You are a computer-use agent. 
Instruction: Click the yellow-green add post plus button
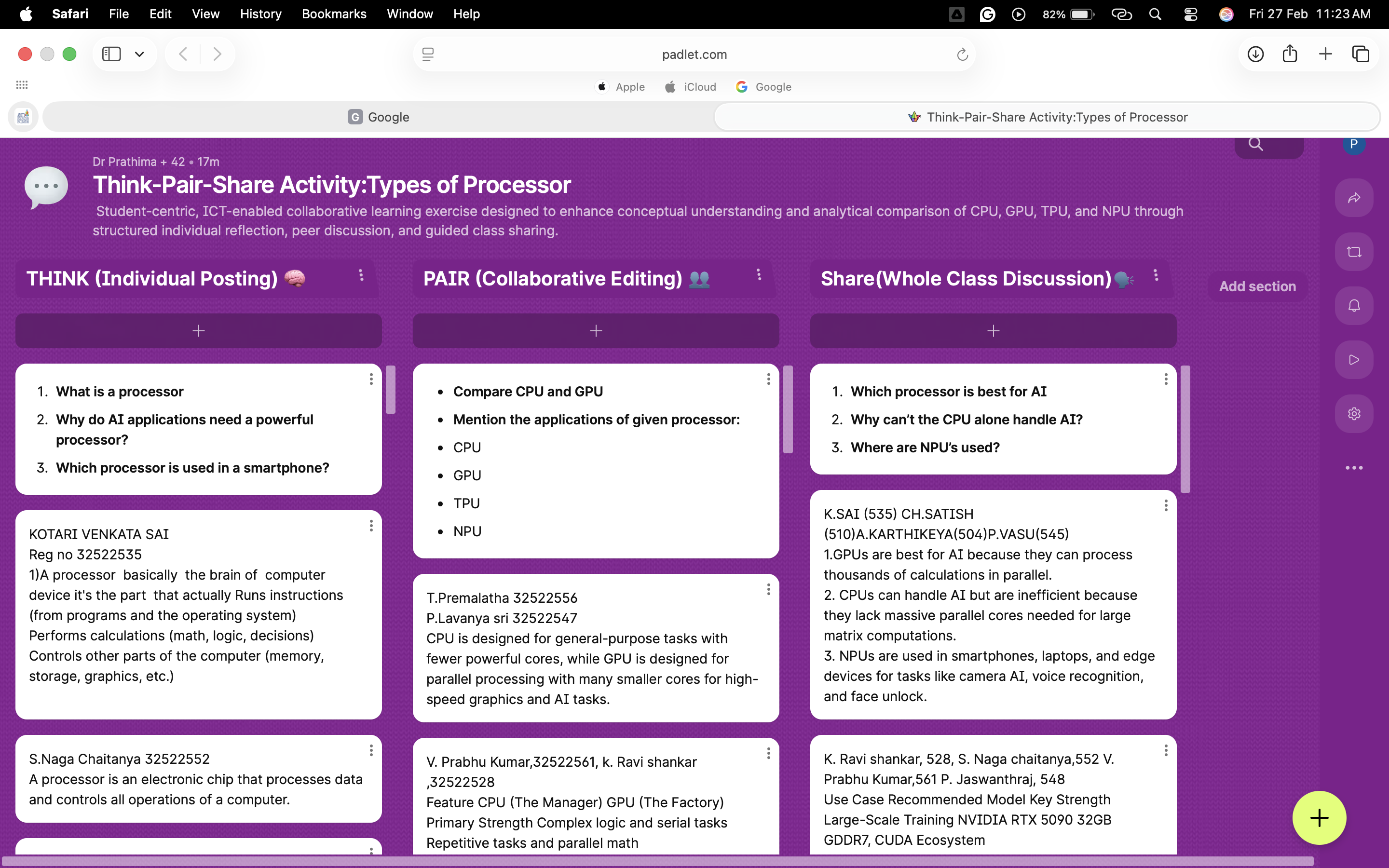click(1319, 818)
